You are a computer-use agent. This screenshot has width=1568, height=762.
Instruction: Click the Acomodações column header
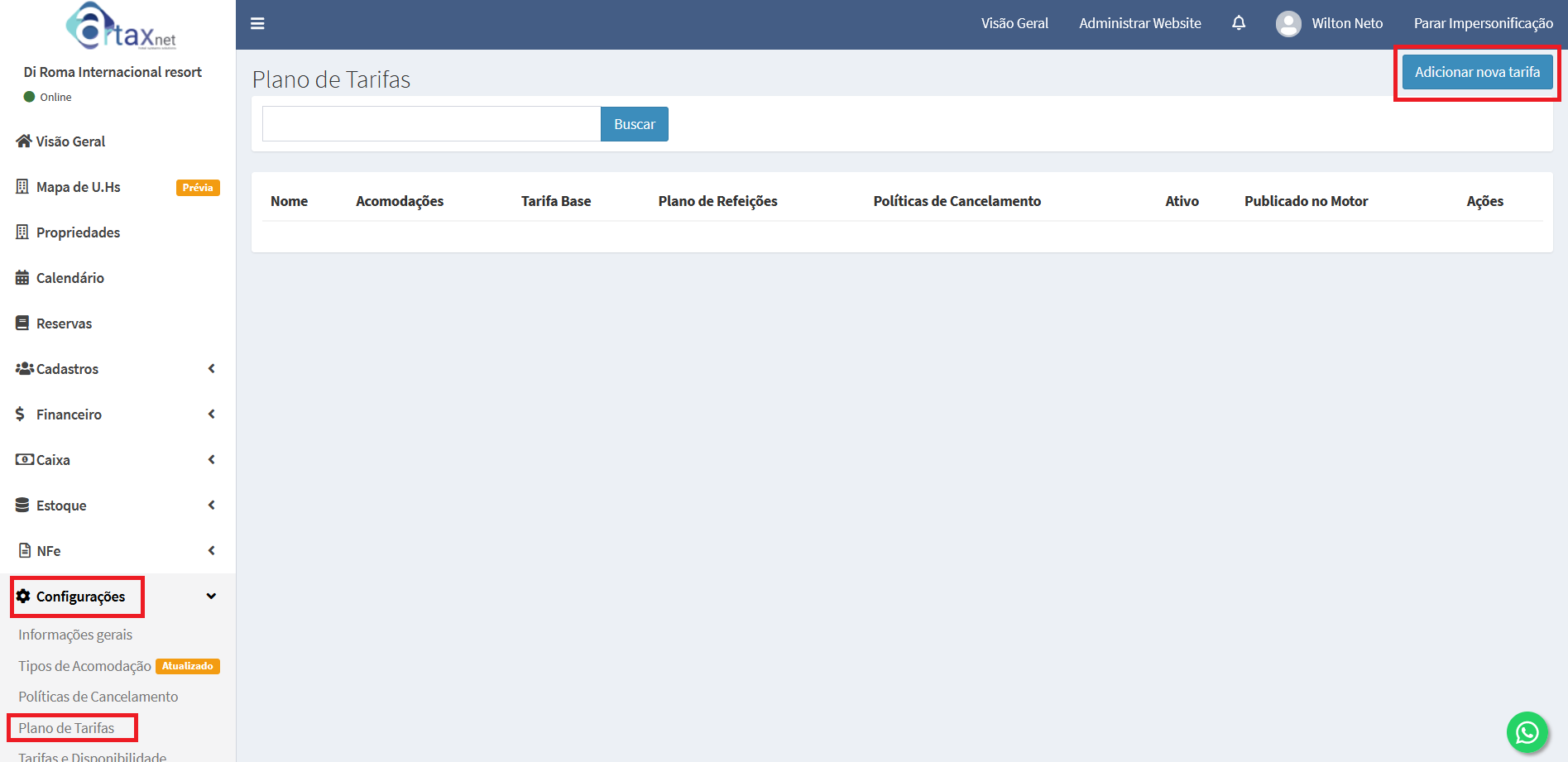click(400, 201)
